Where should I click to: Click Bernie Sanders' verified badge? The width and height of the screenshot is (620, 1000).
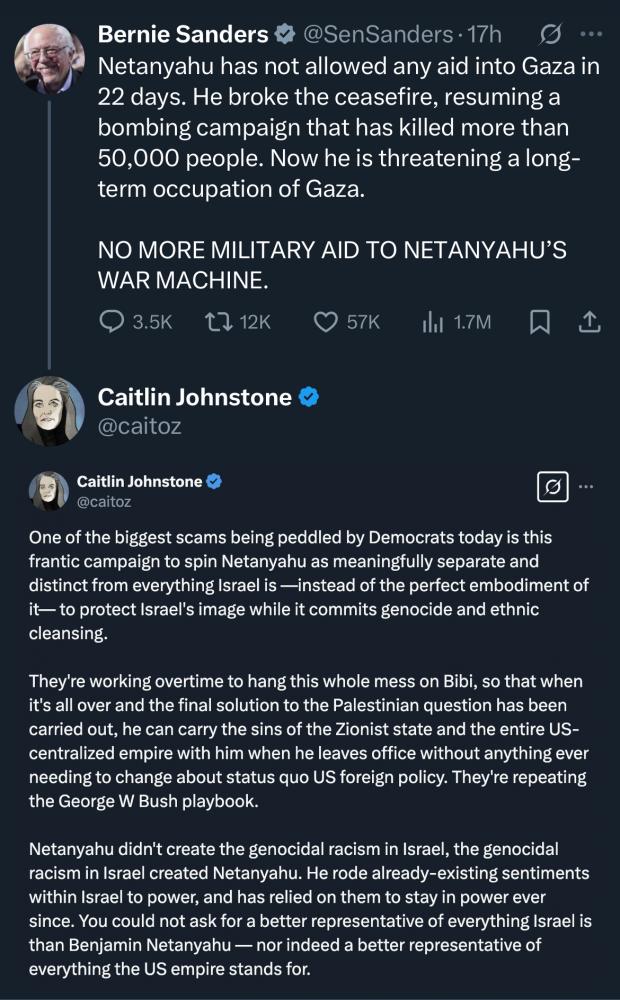(284, 35)
